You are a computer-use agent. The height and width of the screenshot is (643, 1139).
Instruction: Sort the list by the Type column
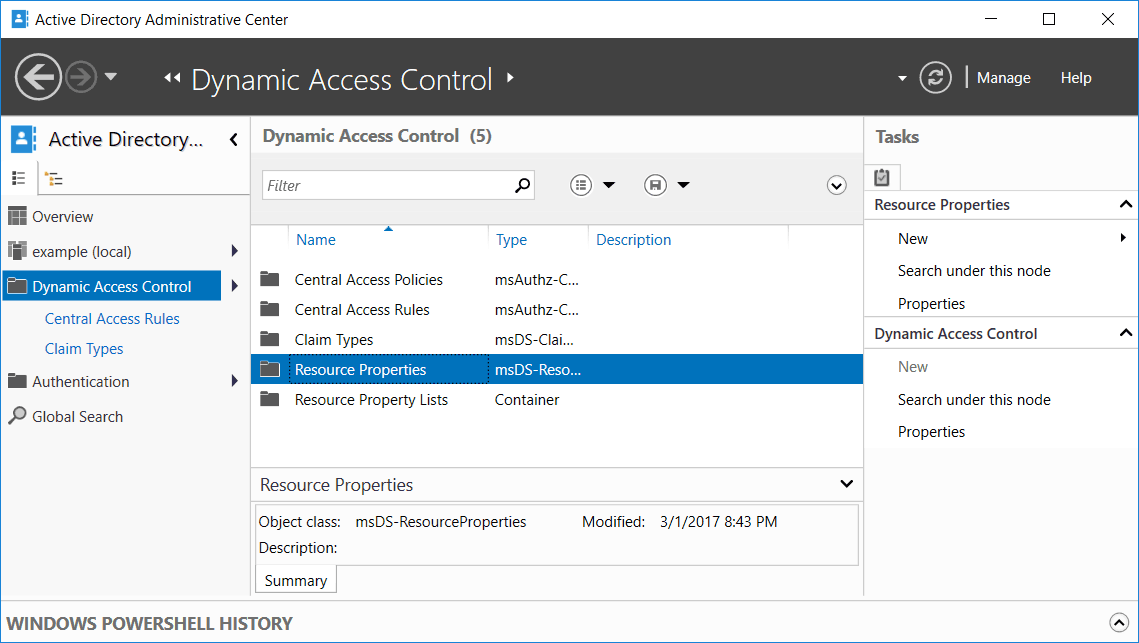pyautogui.click(x=511, y=240)
